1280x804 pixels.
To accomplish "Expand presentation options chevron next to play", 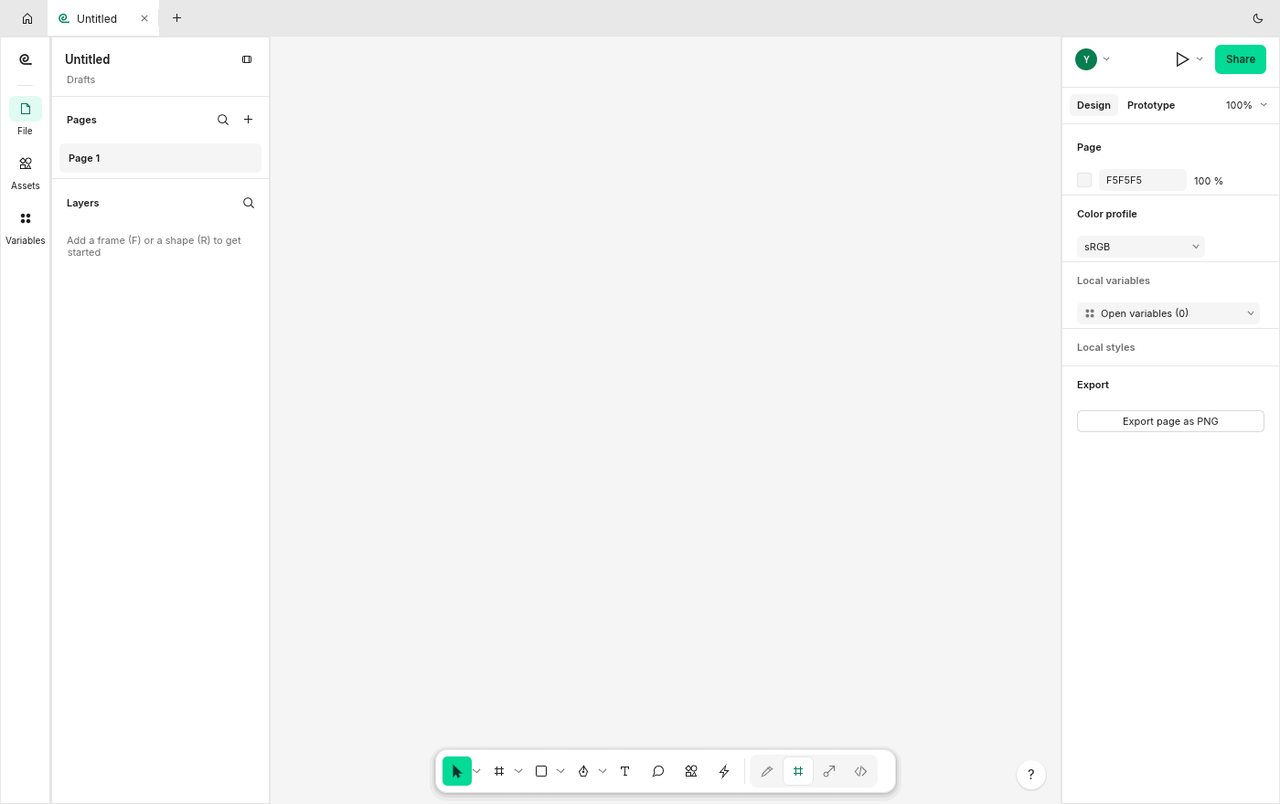I will 1200,59.
